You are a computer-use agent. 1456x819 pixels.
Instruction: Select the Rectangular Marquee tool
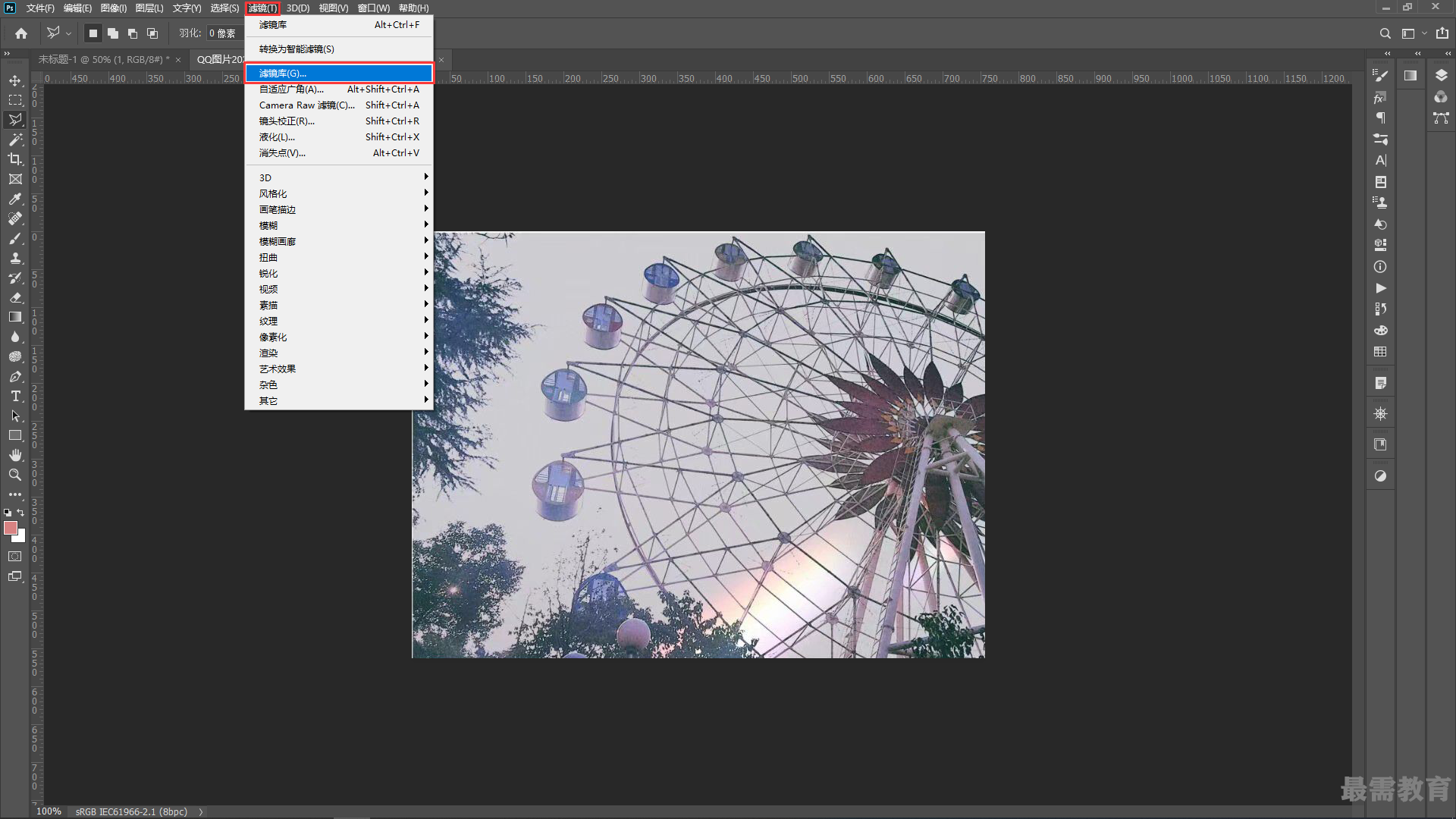tap(15, 100)
